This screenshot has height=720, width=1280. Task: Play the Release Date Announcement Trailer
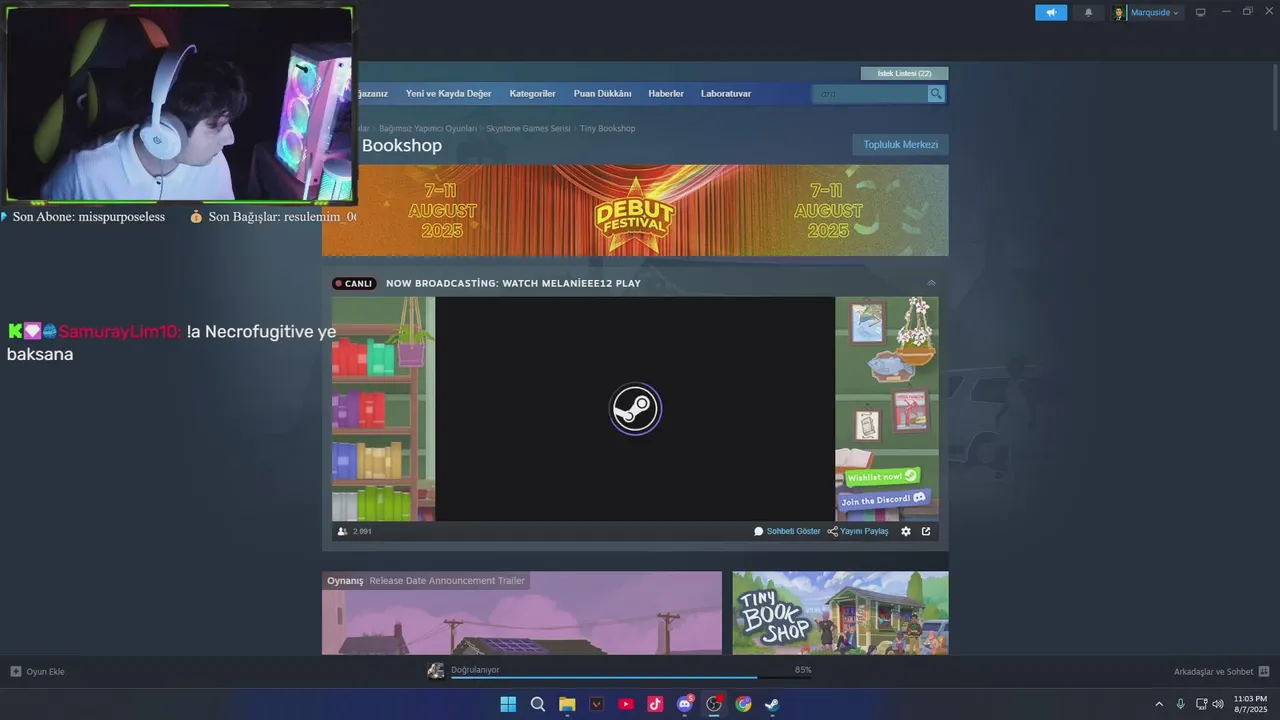(x=521, y=613)
